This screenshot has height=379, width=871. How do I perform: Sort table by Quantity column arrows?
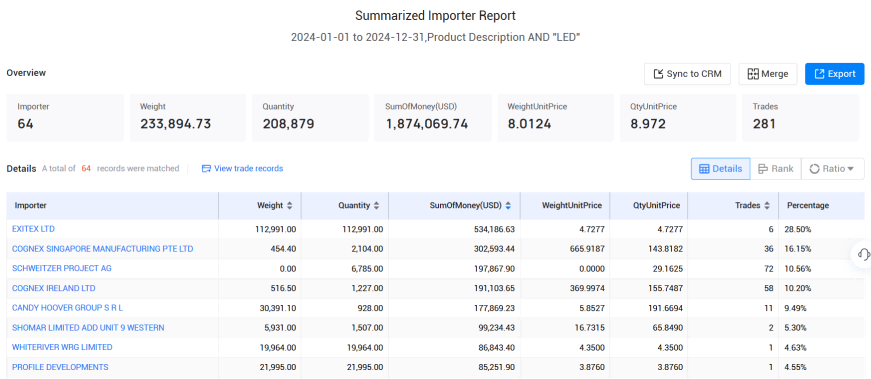[376, 206]
